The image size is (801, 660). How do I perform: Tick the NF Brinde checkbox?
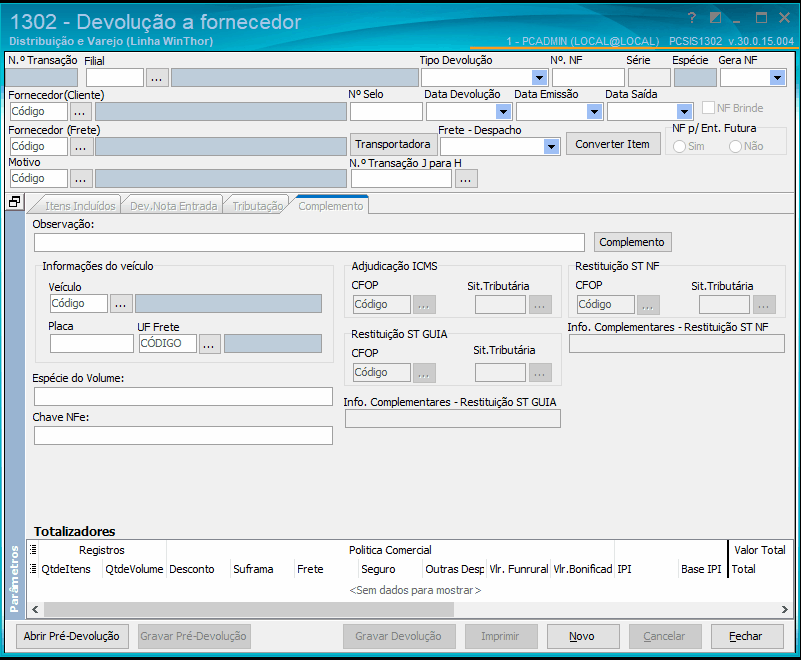(x=708, y=108)
